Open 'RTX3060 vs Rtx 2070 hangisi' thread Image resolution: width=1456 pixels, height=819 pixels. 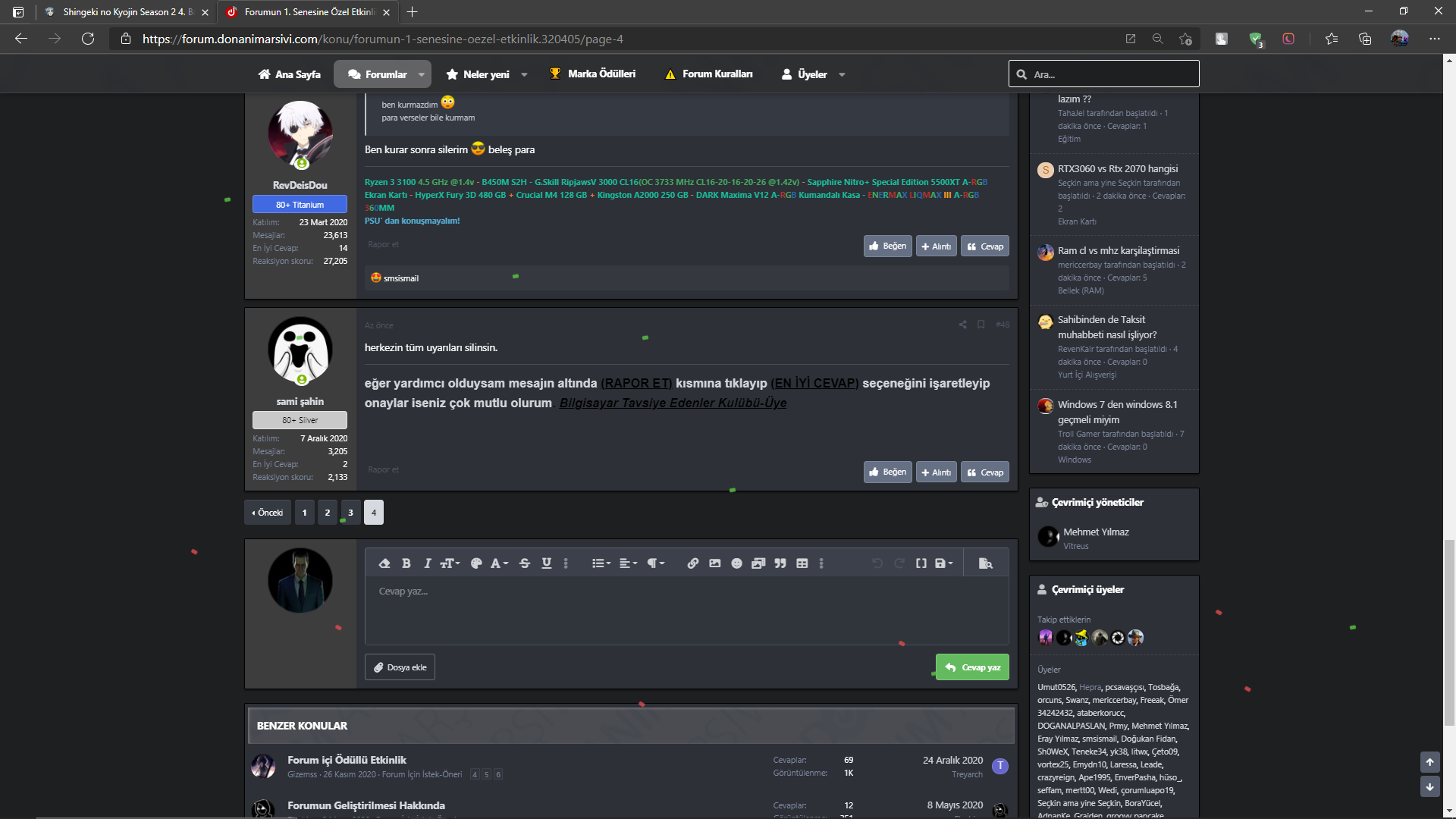click(x=1118, y=168)
